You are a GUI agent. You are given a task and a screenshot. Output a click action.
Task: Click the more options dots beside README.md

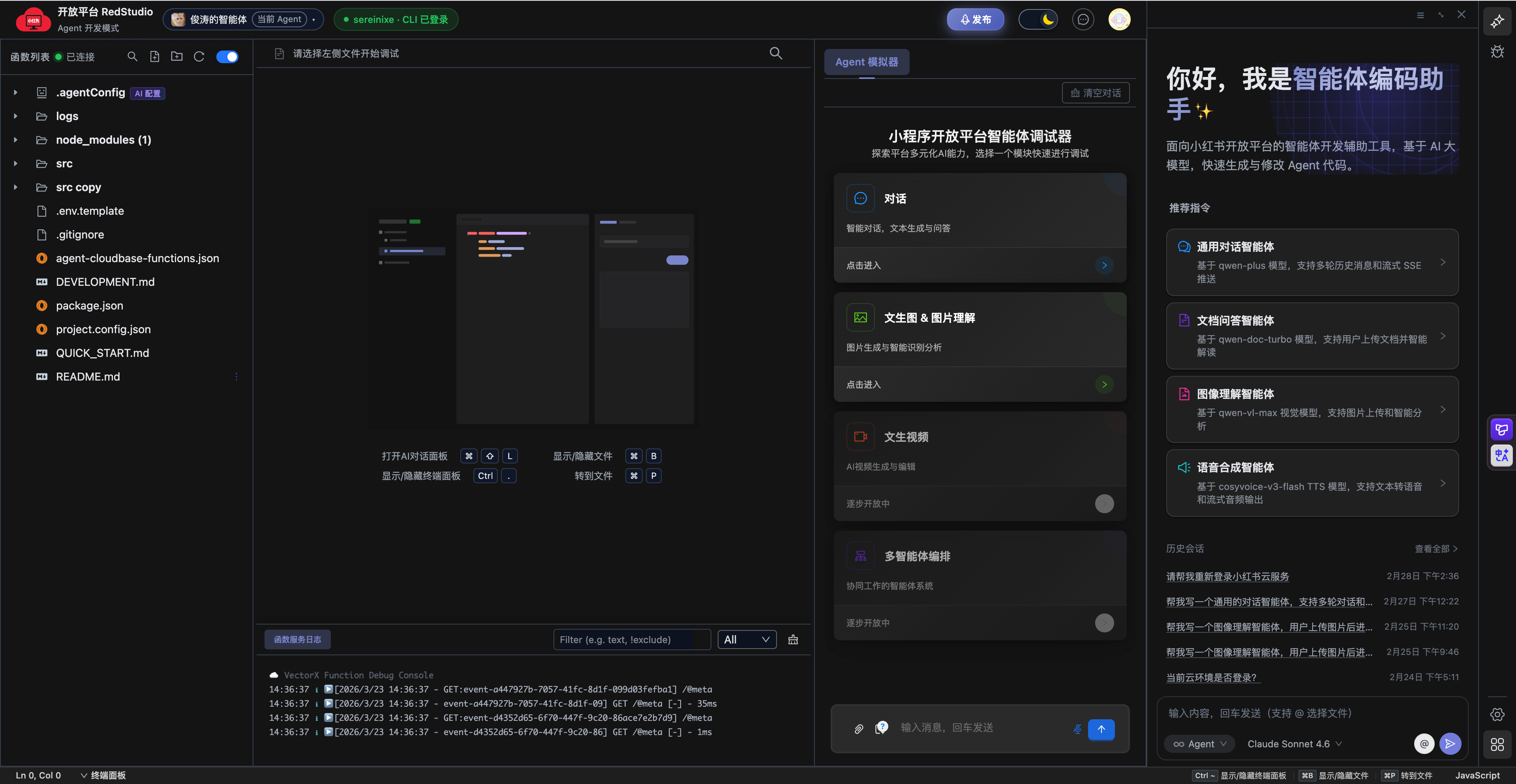pos(236,377)
